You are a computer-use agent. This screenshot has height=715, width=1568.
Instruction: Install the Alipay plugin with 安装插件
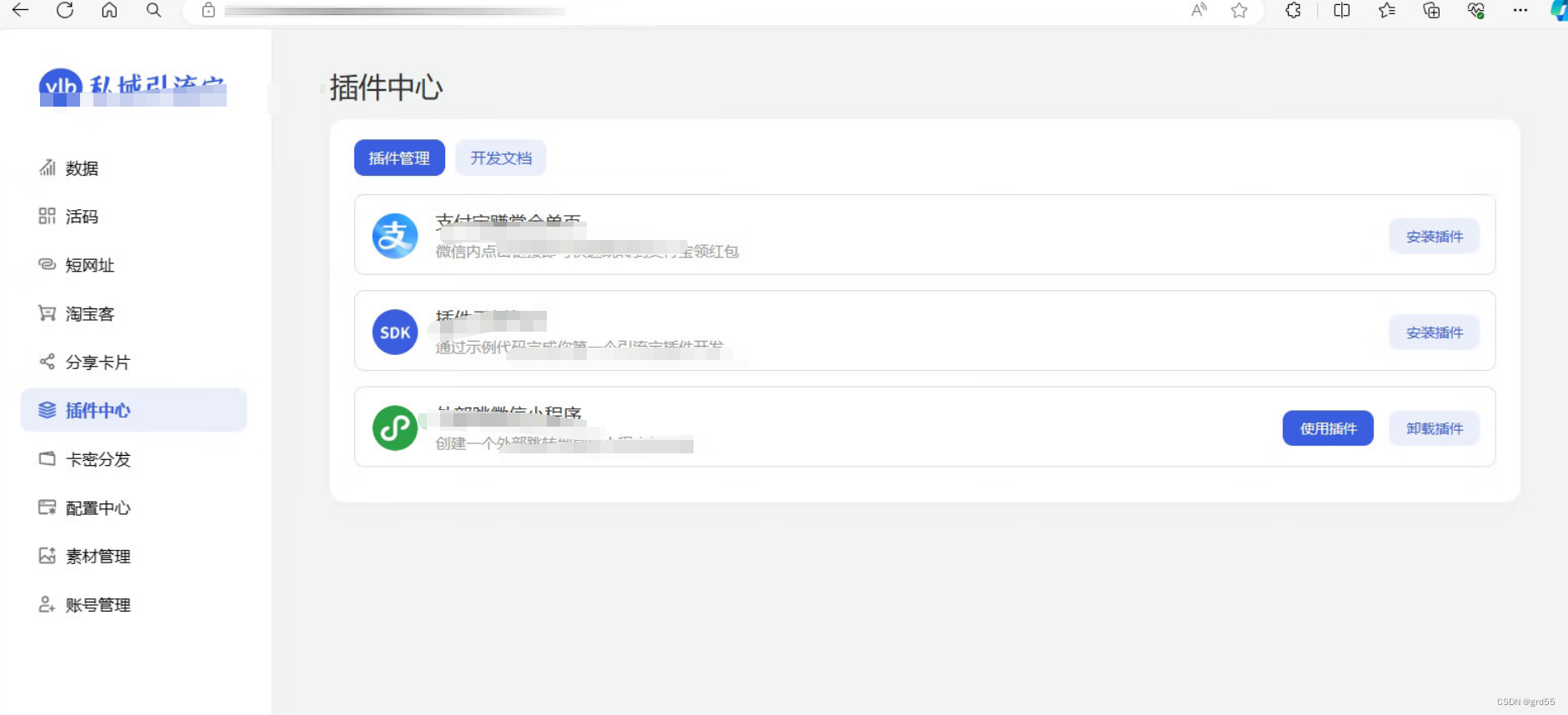tap(1435, 236)
